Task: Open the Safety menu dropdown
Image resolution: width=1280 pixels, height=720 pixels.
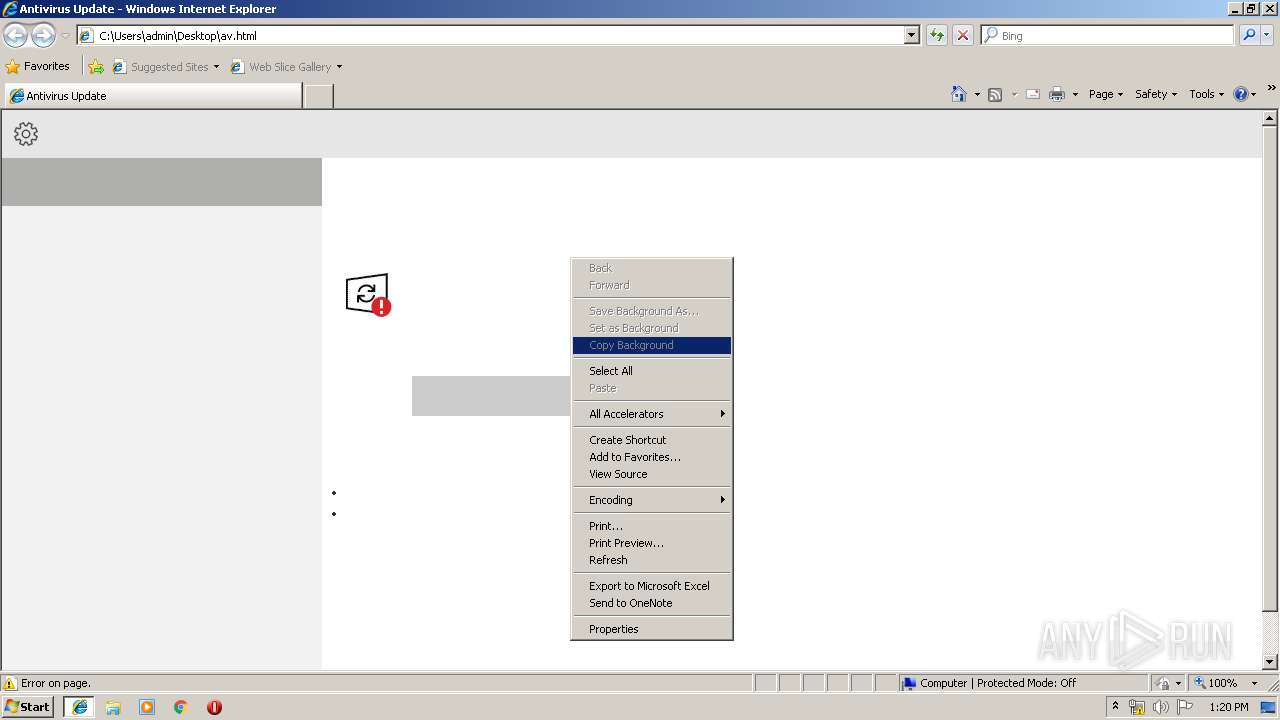Action: (1156, 94)
